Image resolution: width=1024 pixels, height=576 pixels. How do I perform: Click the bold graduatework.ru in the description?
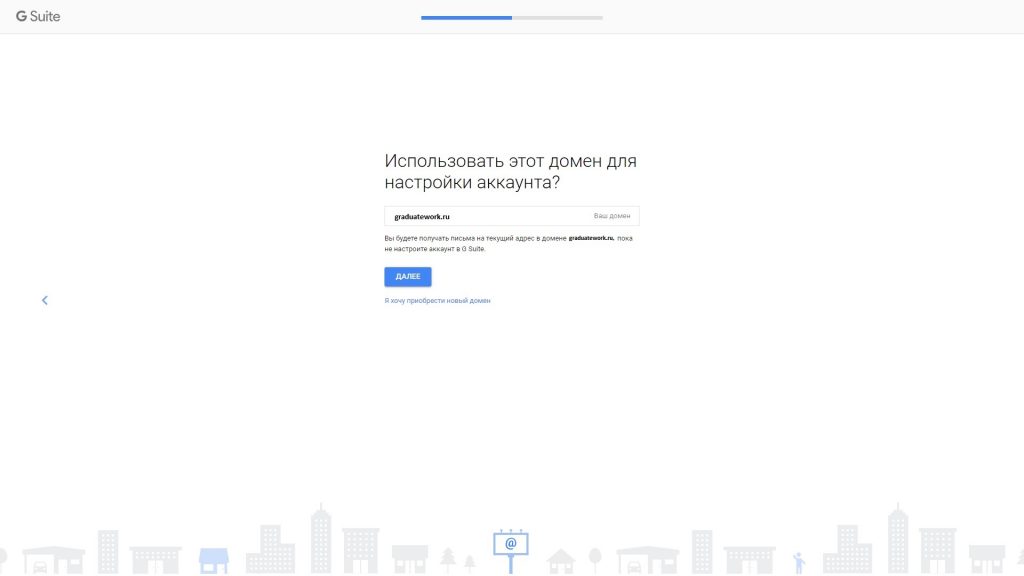591,238
